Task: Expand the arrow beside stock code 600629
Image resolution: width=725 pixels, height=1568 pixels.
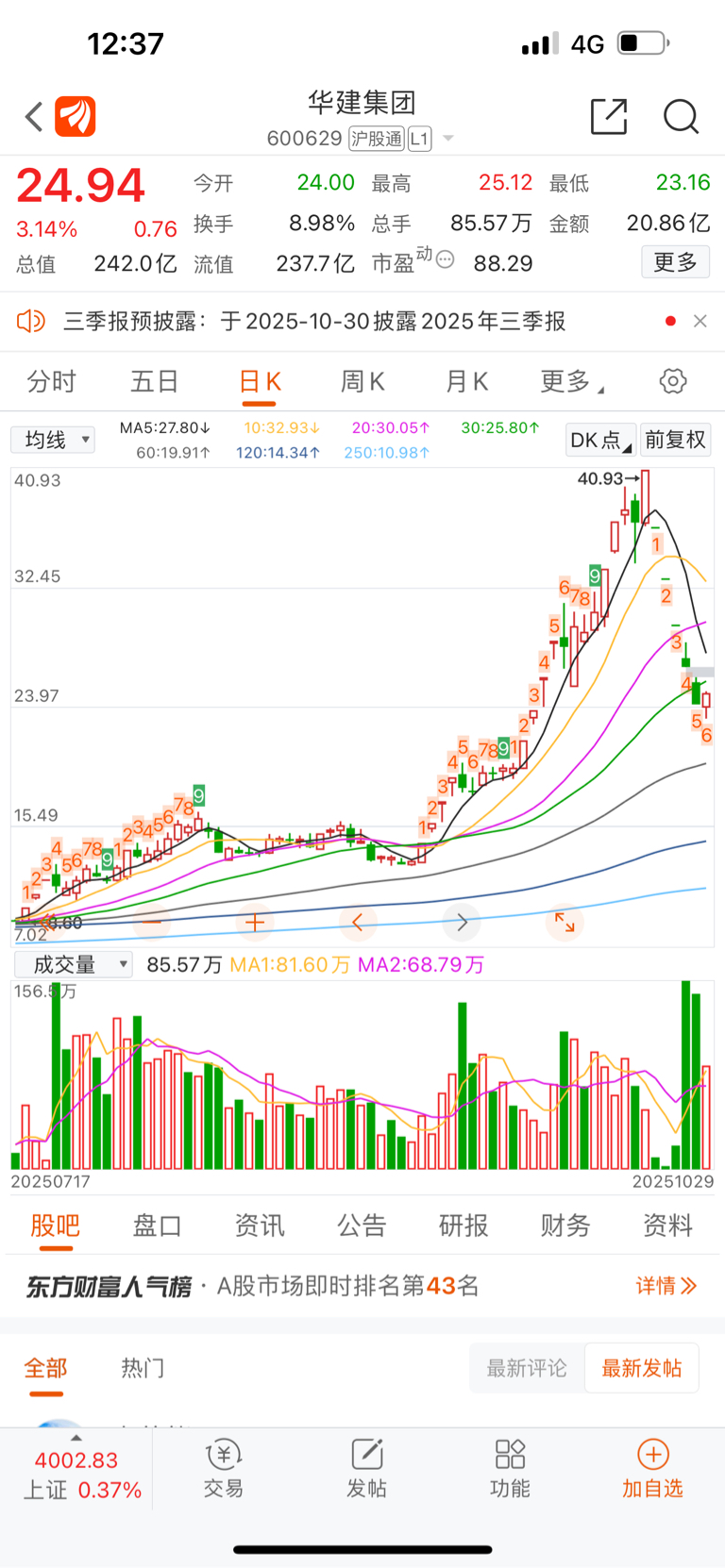Action: point(448,139)
